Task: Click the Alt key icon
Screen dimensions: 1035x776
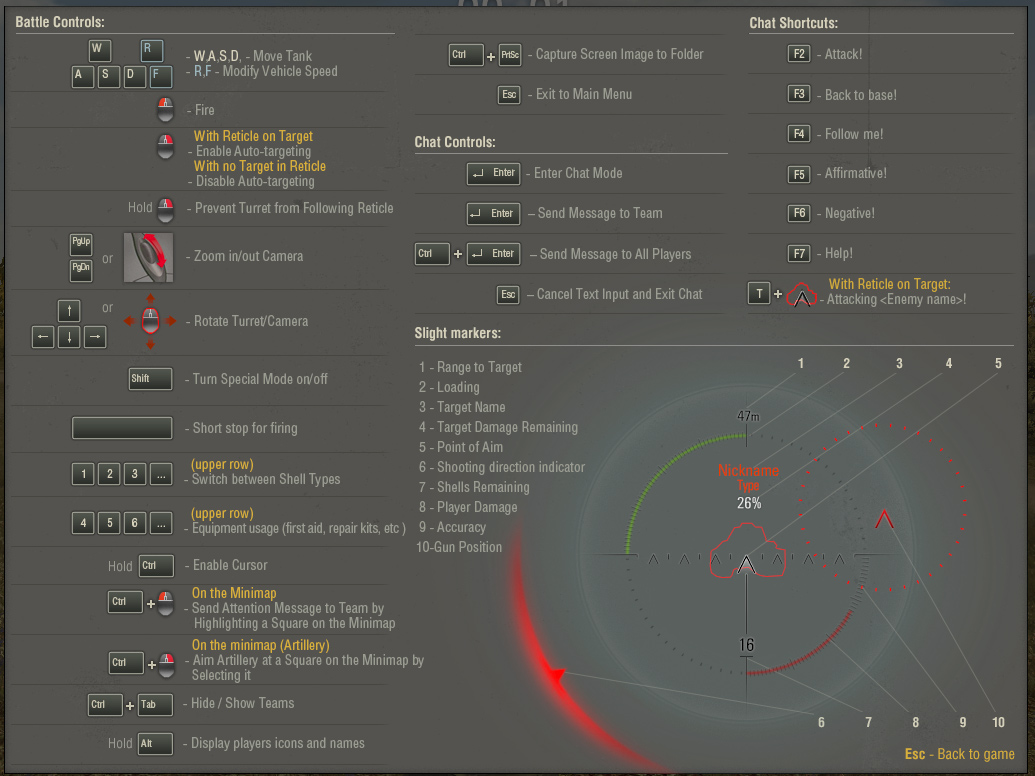Action: [156, 744]
